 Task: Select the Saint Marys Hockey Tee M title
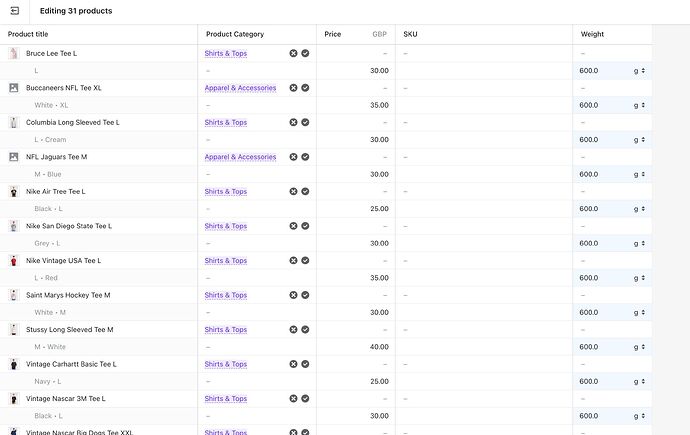point(68,295)
